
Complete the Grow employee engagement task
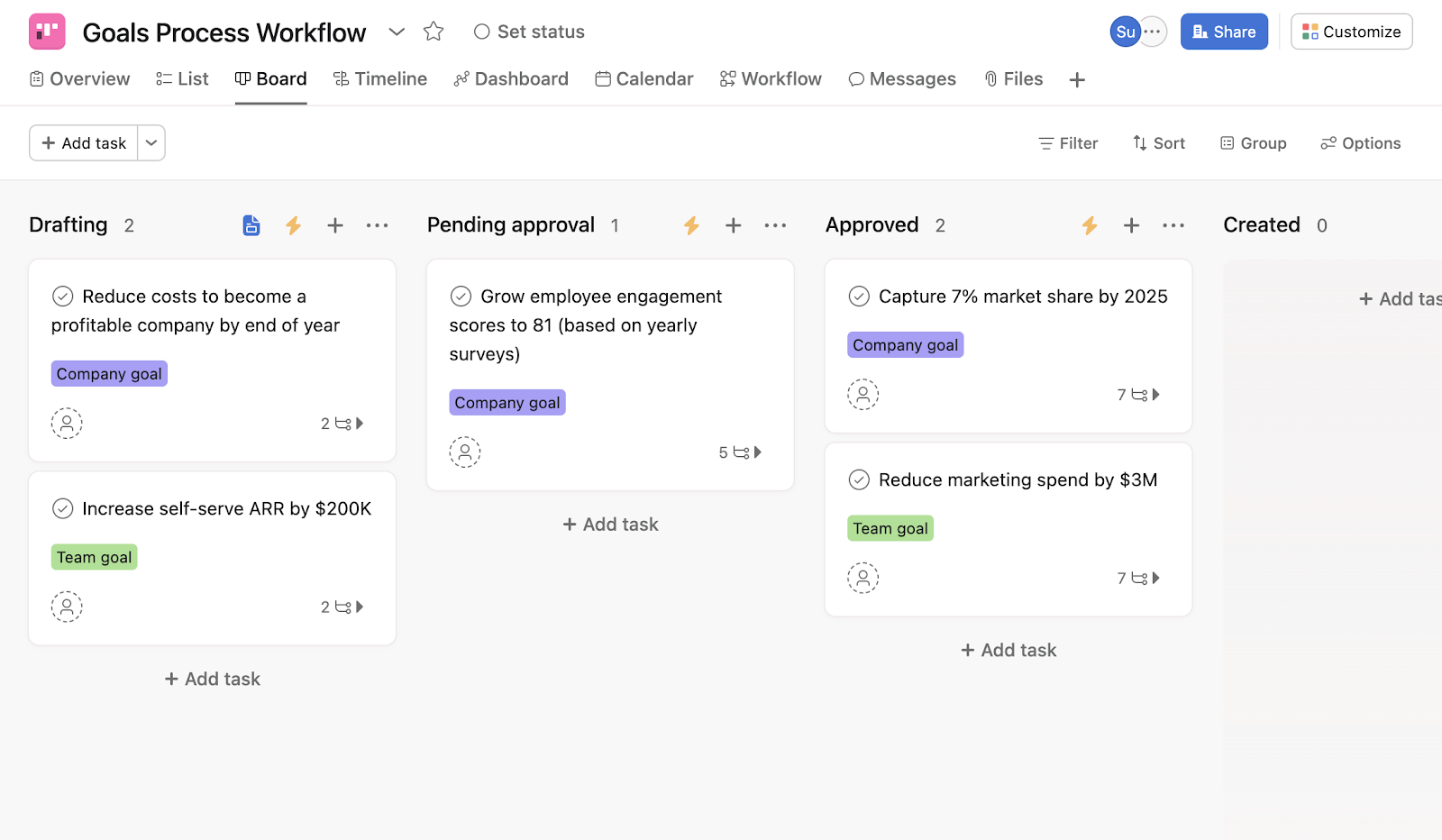pyautogui.click(x=461, y=297)
